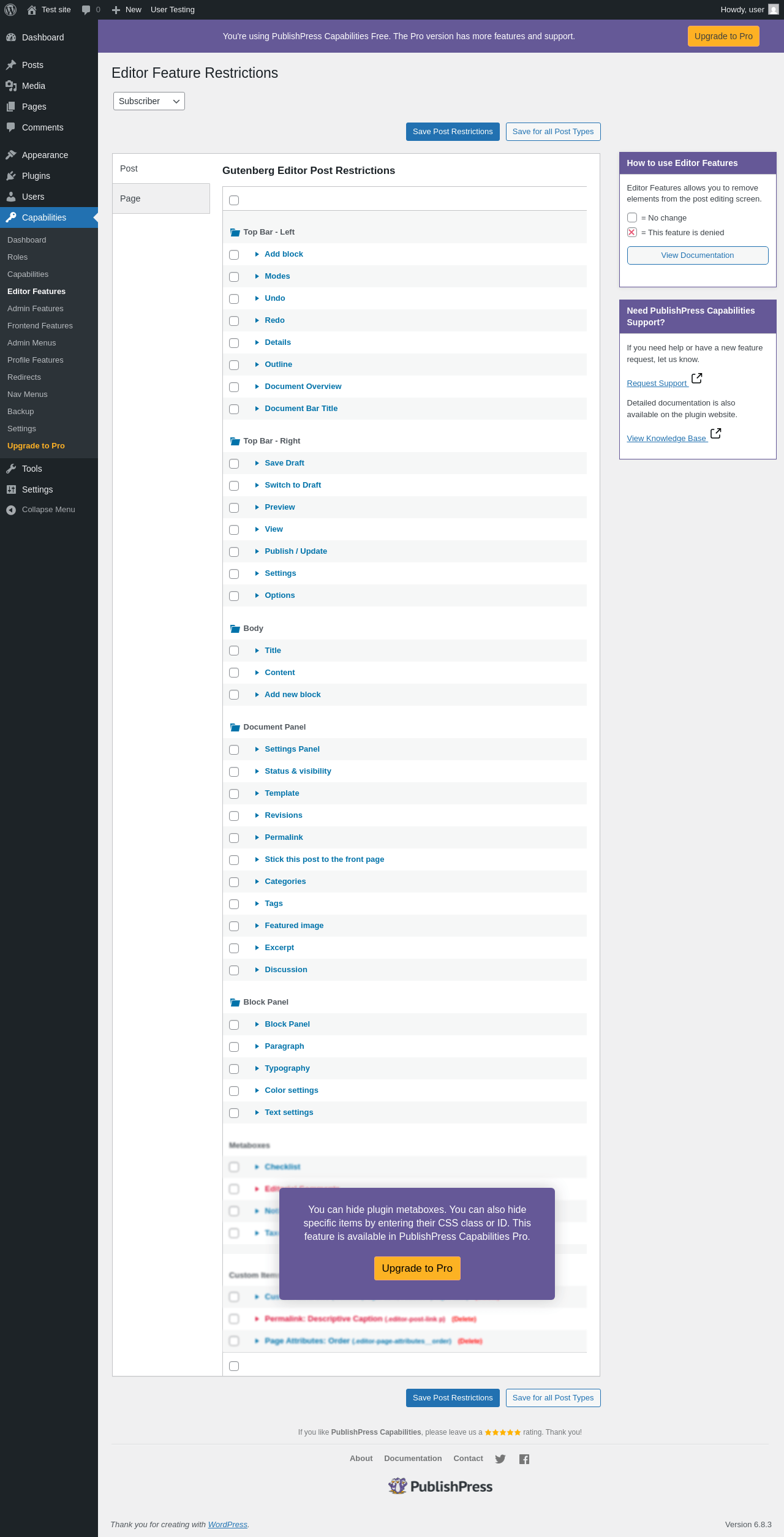Viewport: 784px width, 1537px height.
Task: Open the comments bubble icon in admin bar
Action: (x=86, y=10)
